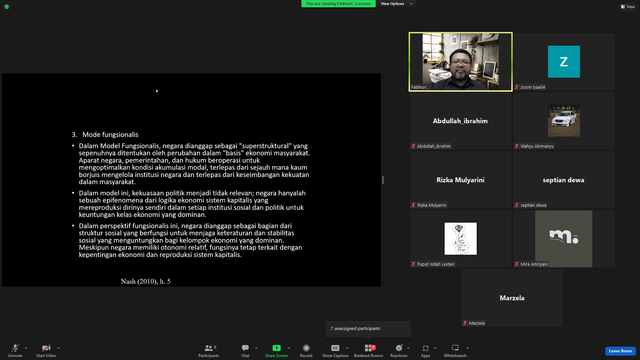Click the muted mic icon on Marzela's tile
Viewport: 640px width, 360px height.
[x=465, y=323]
